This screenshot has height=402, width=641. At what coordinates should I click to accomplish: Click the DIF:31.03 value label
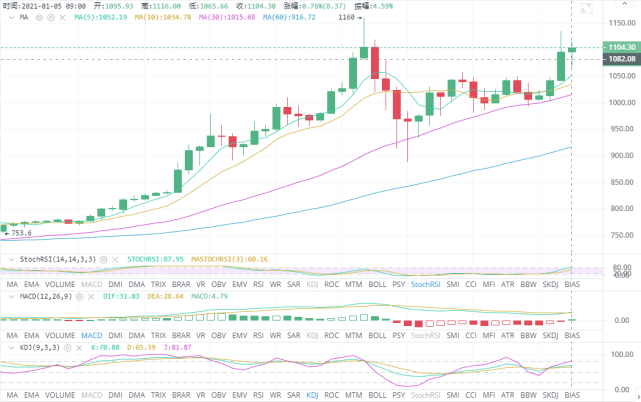pyautogui.click(x=121, y=296)
